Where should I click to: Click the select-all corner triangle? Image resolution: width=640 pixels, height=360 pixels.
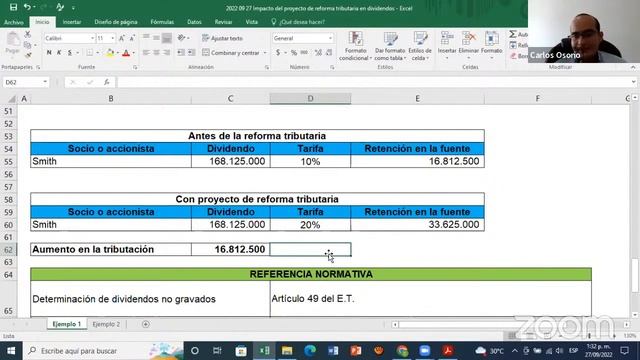12,99
